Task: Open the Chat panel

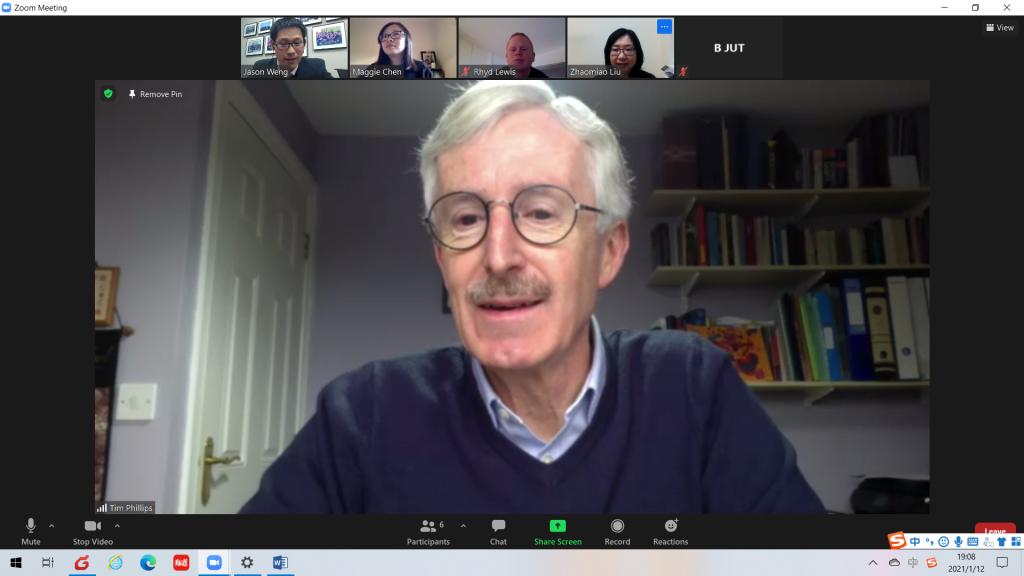Action: pyautogui.click(x=498, y=530)
